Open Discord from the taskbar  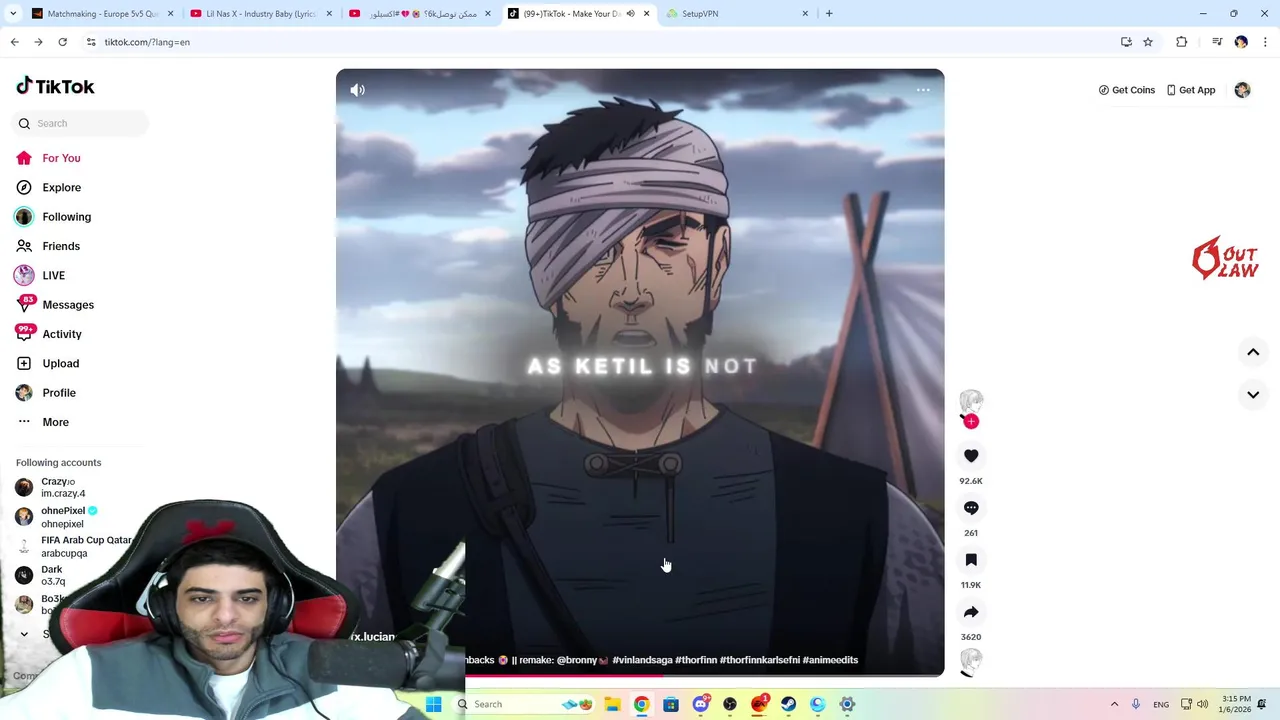click(x=700, y=704)
